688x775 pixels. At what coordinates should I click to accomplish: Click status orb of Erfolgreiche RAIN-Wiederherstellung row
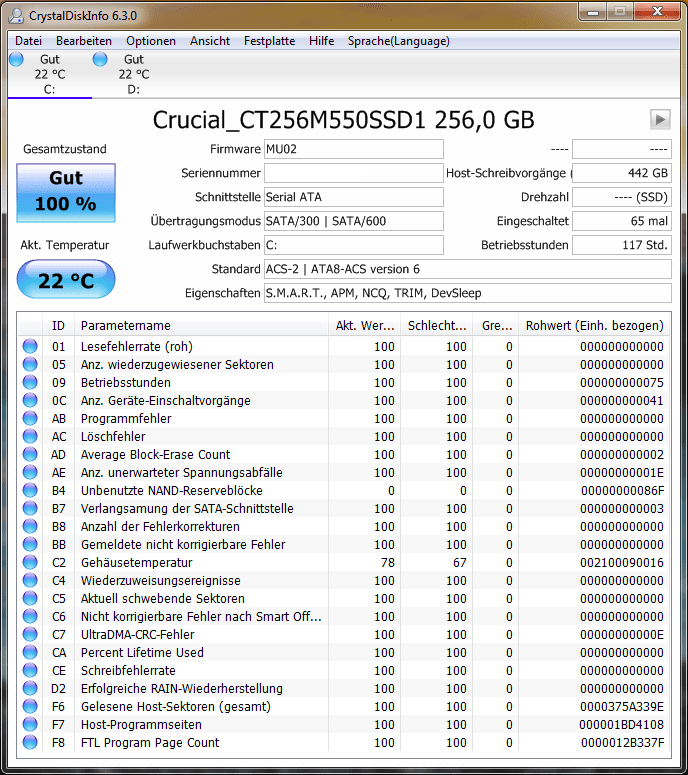30,689
